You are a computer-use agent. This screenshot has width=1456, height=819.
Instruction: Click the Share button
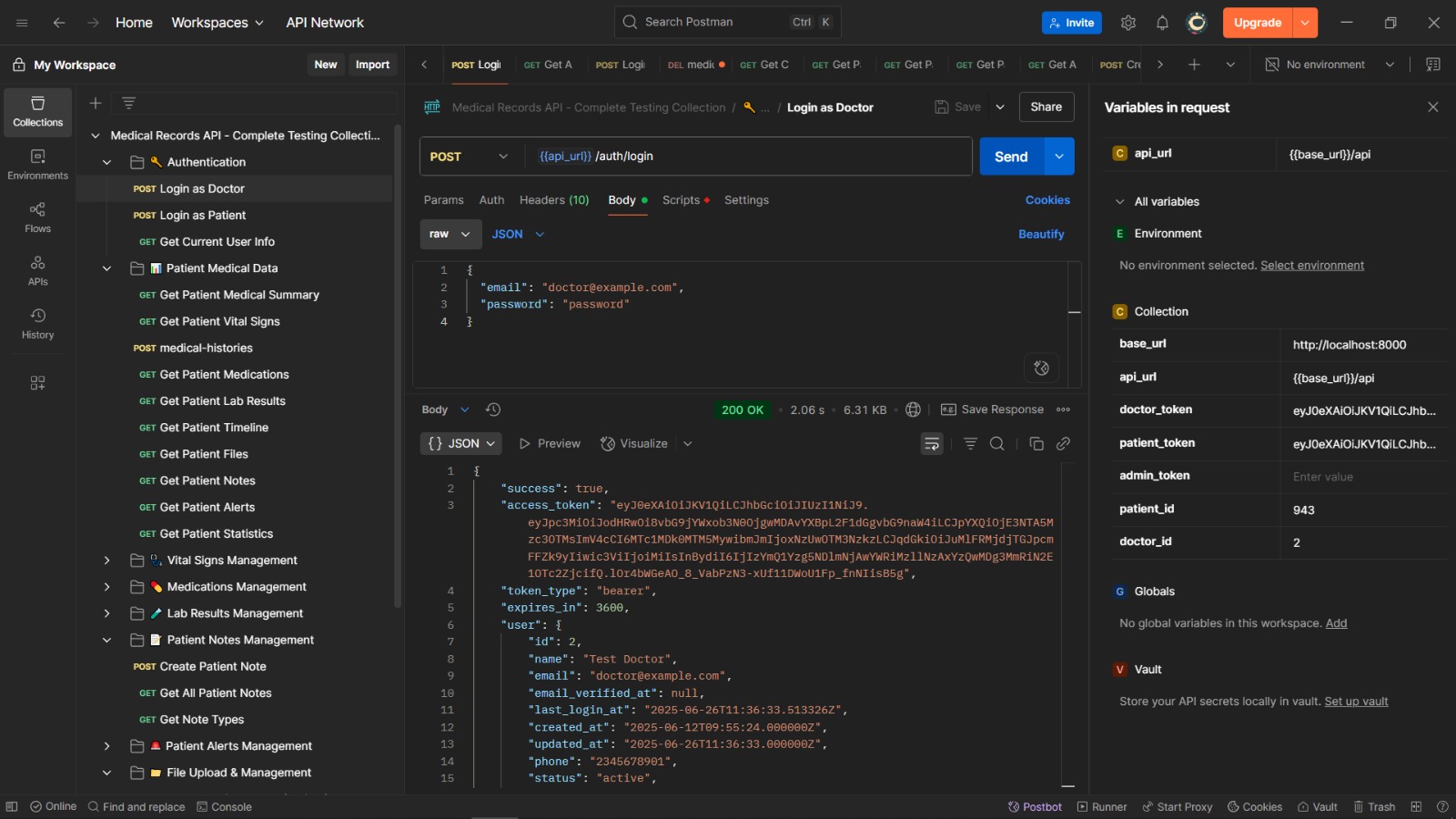click(1046, 107)
